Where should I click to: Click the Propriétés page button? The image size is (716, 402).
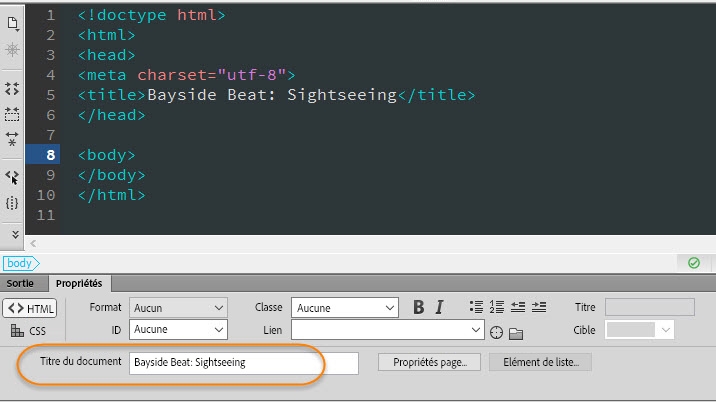point(430,362)
